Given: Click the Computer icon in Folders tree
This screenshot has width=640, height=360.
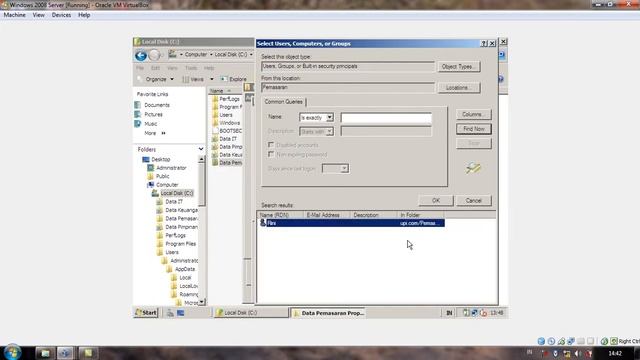Looking at the screenshot, I should click(151, 184).
